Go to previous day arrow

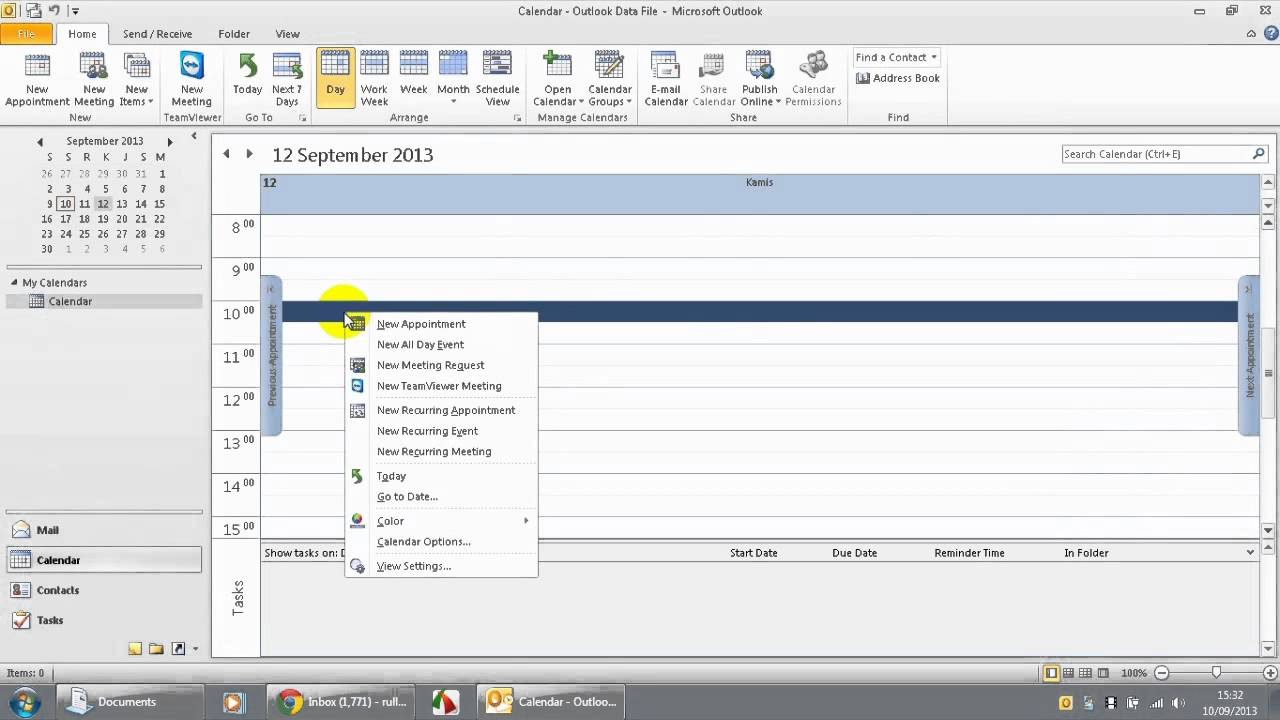227,154
